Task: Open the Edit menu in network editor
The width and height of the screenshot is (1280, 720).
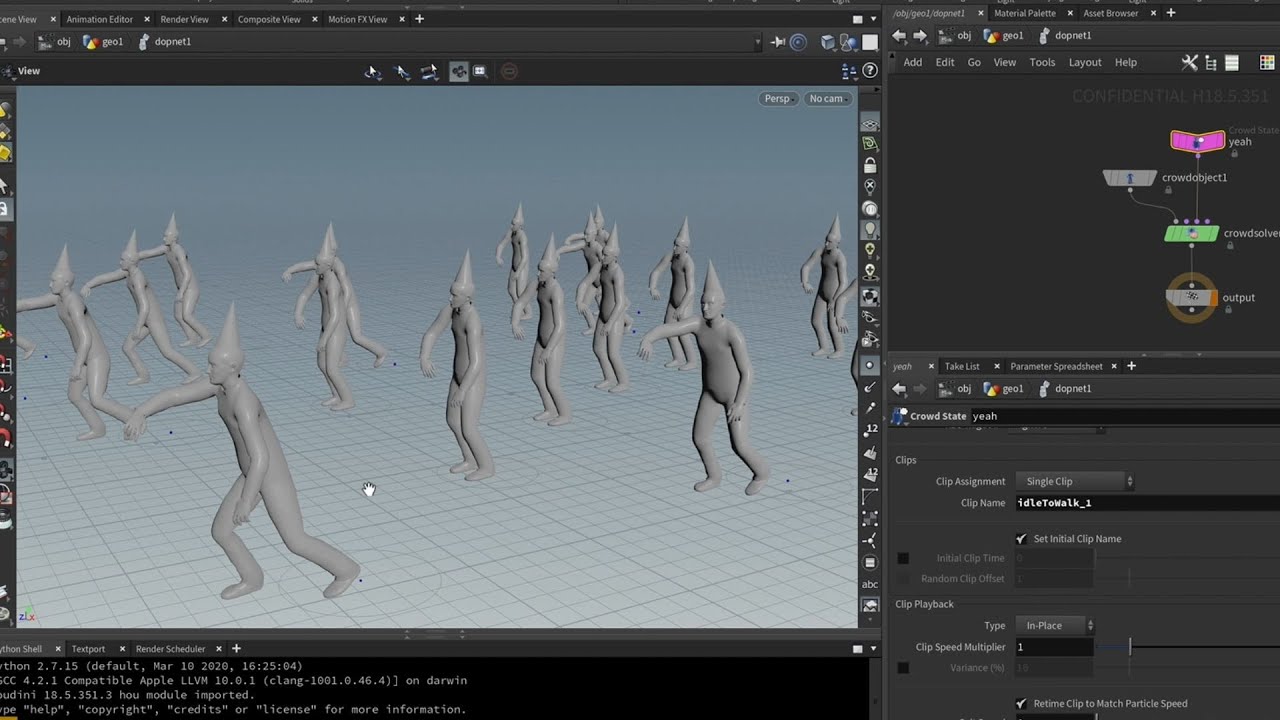Action: coord(945,62)
